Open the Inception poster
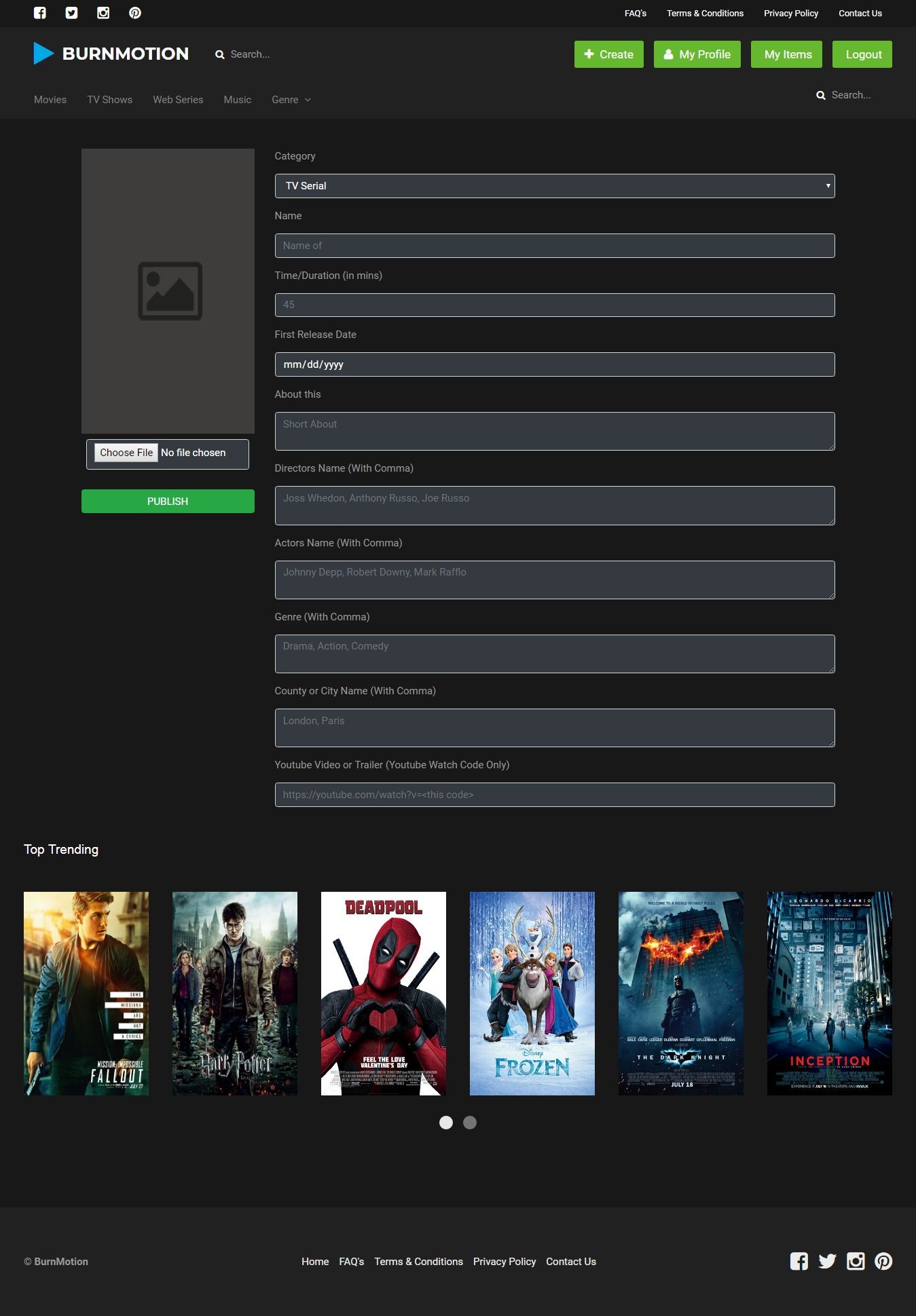916x1316 pixels. tap(830, 994)
